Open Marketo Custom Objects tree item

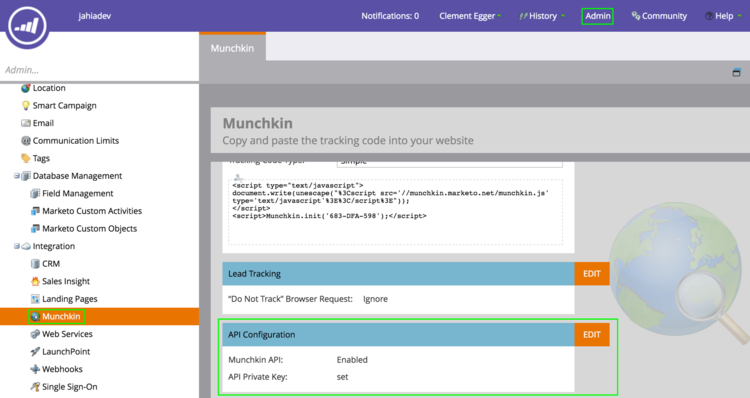89,229
